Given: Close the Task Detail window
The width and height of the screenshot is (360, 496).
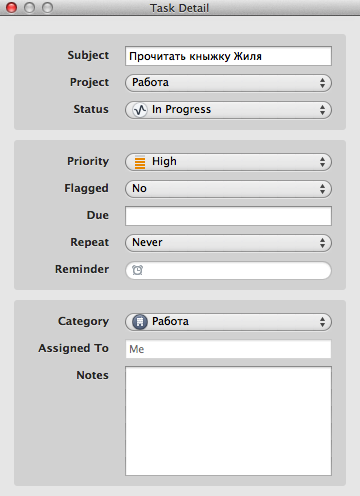Looking at the screenshot, I should tap(12, 7).
